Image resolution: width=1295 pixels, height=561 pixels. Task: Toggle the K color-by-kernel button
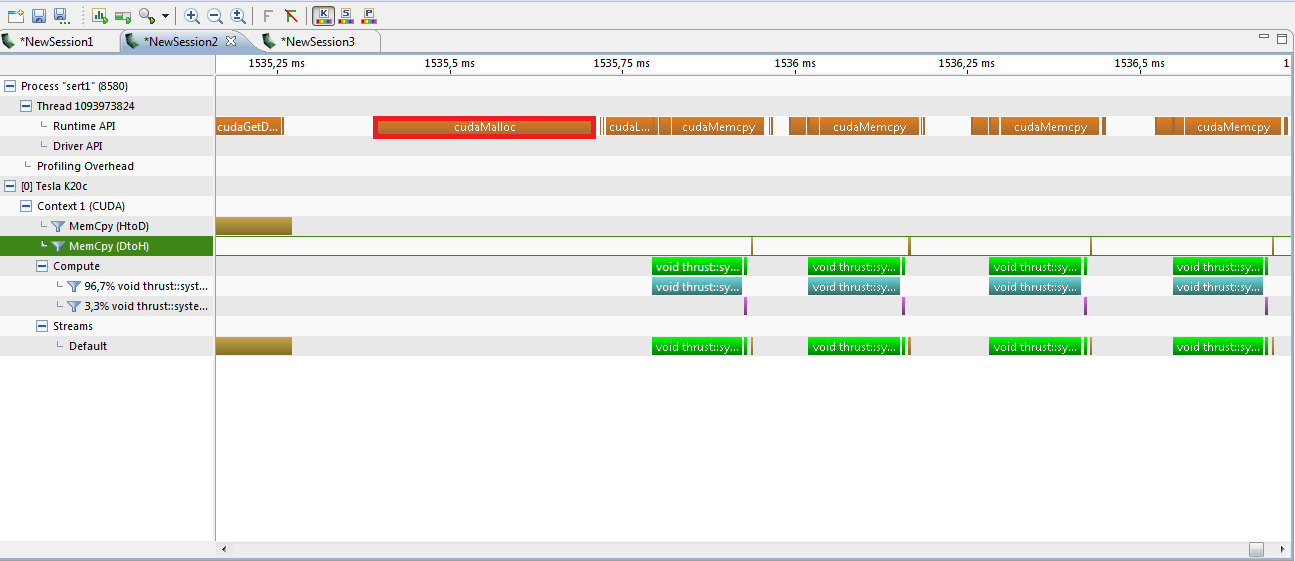coord(323,16)
